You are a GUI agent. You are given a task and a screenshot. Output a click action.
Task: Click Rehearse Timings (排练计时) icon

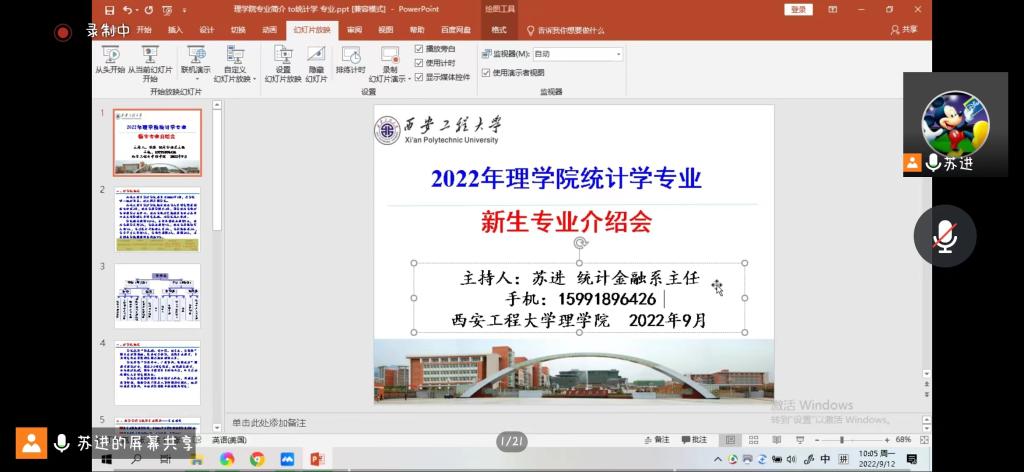tap(350, 56)
